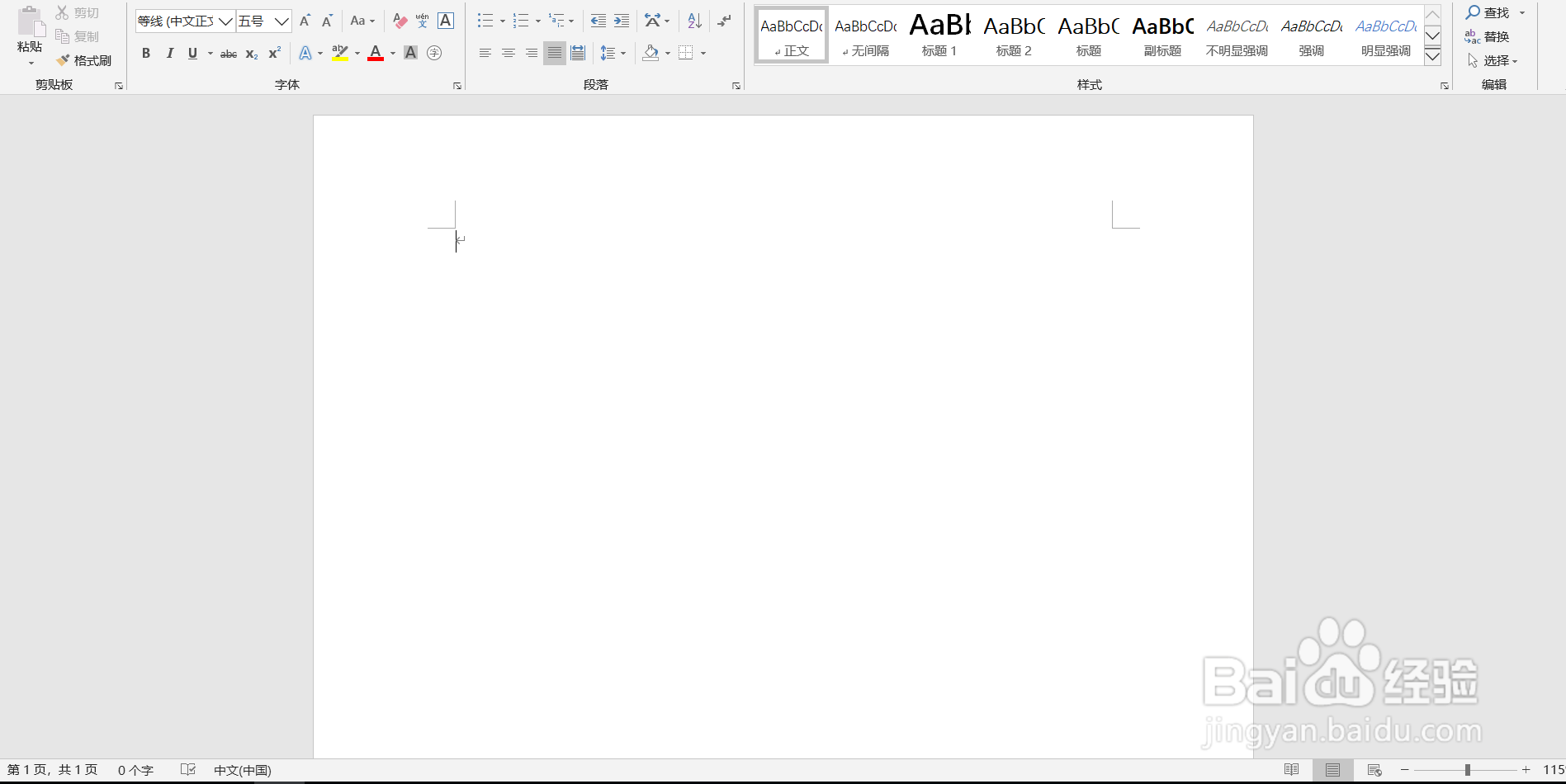This screenshot has width=1566, height=784.
Task: Open the Clipboard pane launcher
Action: 119,86
